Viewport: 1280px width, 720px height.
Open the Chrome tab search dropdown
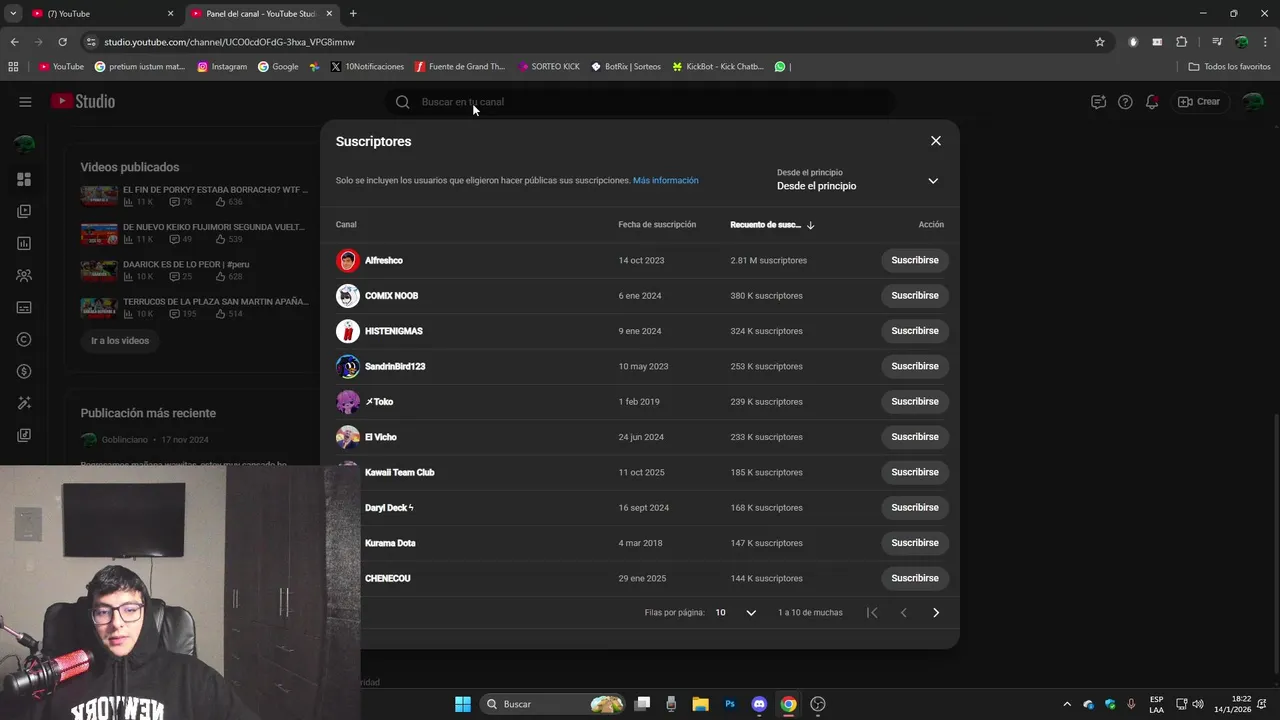coord(13,13)
